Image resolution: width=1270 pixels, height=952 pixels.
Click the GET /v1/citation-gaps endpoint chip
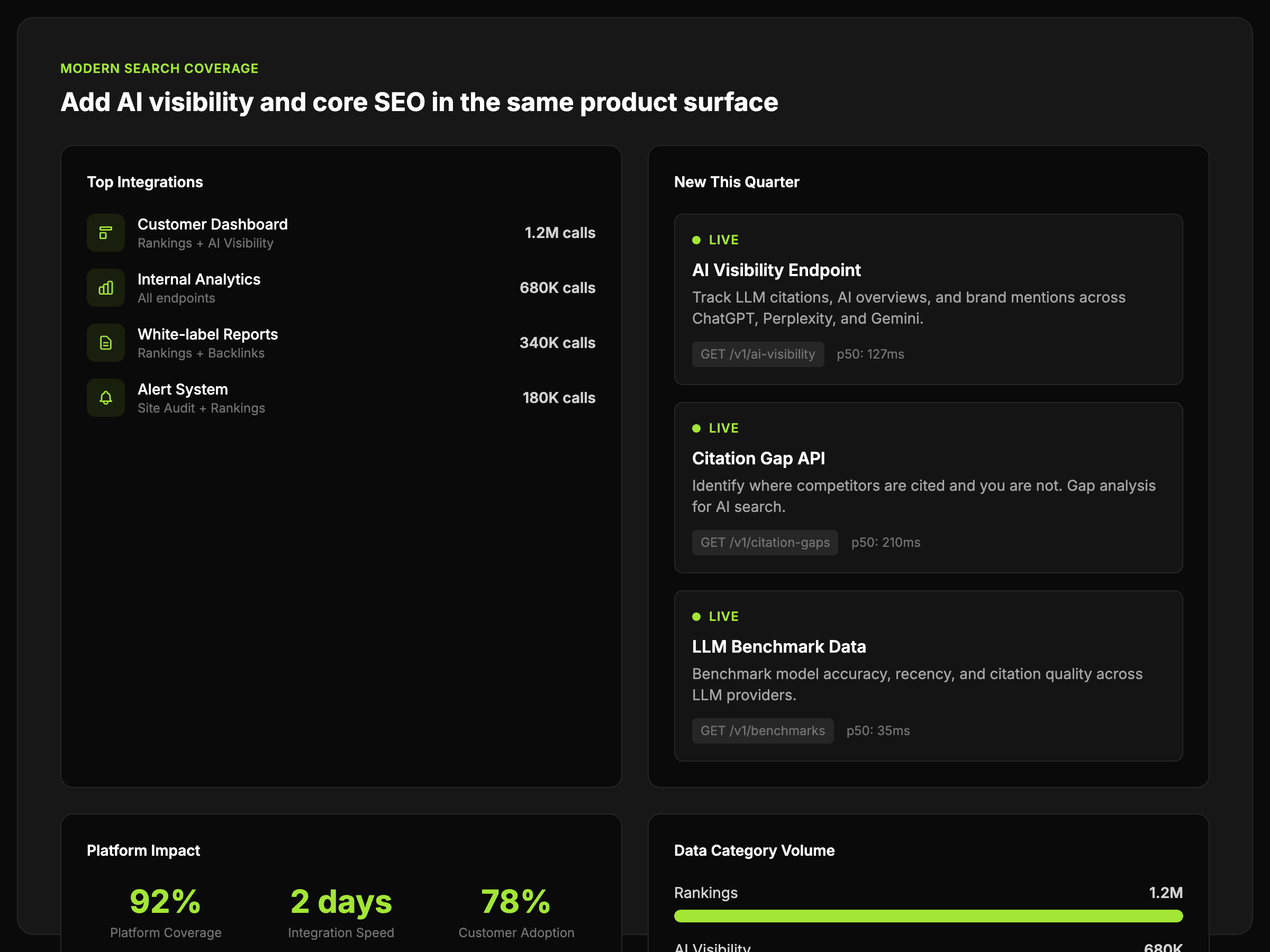765,543
